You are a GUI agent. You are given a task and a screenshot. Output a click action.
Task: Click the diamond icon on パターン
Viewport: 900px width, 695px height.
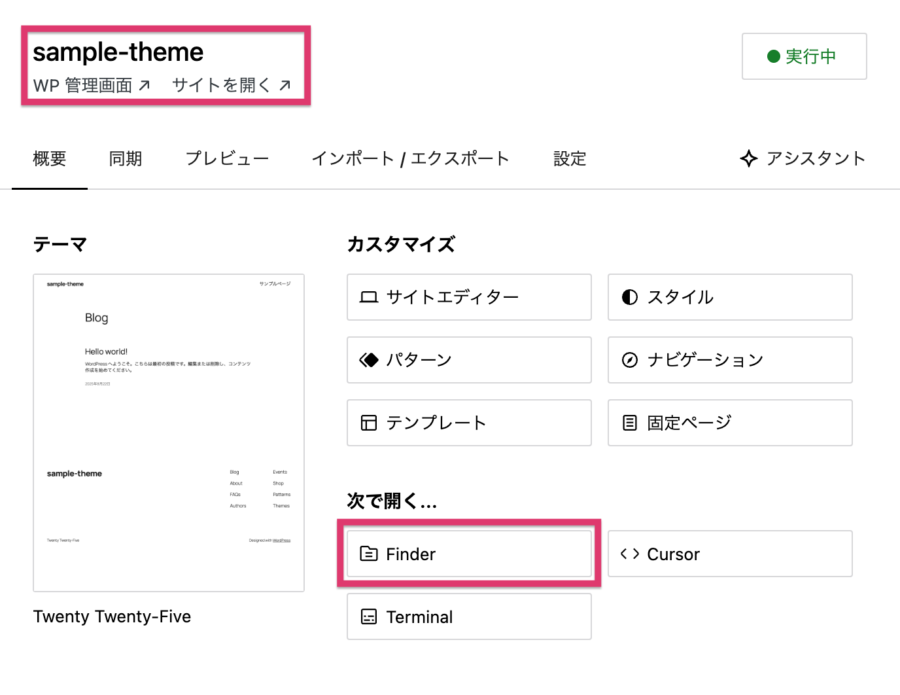coord(368,360)
